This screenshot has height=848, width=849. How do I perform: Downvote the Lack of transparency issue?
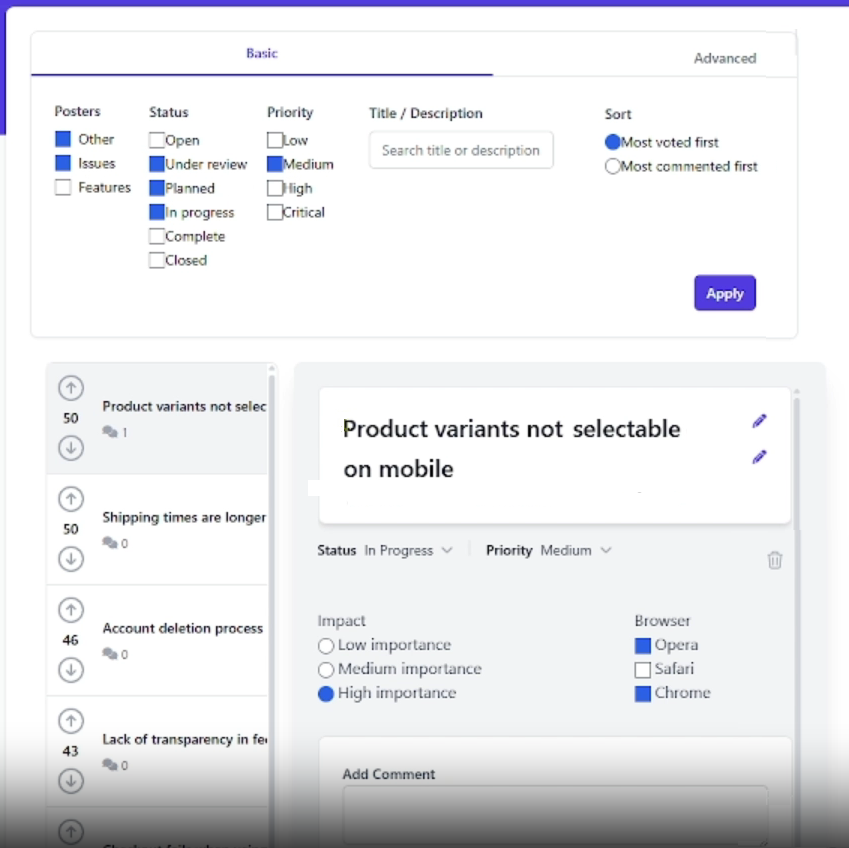(71, 781)
